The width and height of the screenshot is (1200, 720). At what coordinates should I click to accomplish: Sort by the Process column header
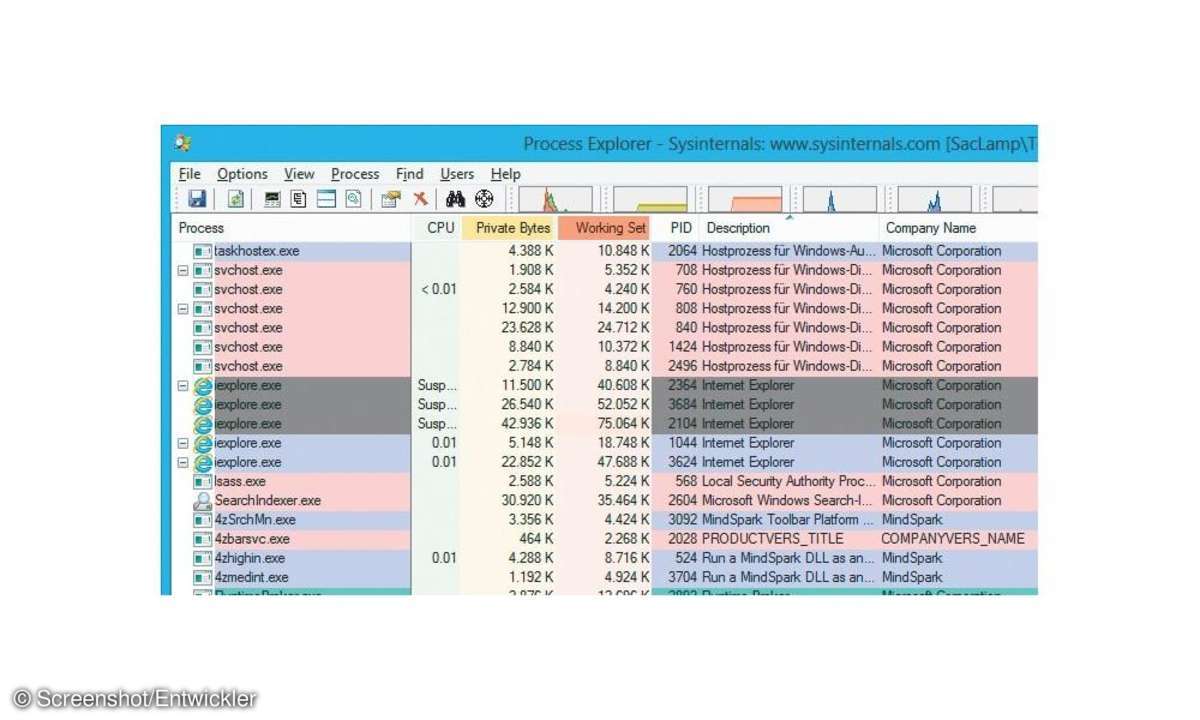tap(291, 228)
